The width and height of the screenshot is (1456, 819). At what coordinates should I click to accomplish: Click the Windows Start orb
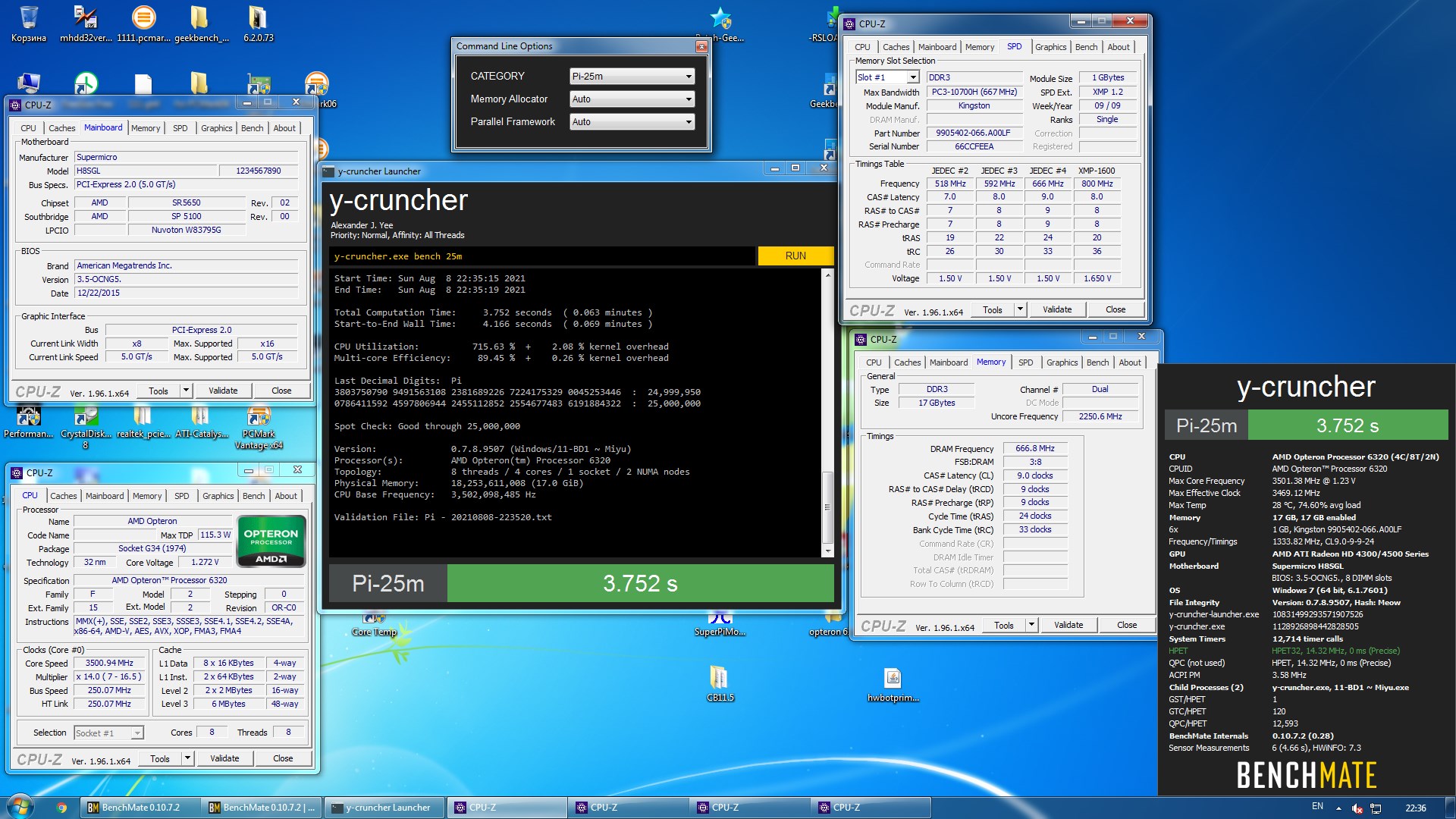point(20,807)
